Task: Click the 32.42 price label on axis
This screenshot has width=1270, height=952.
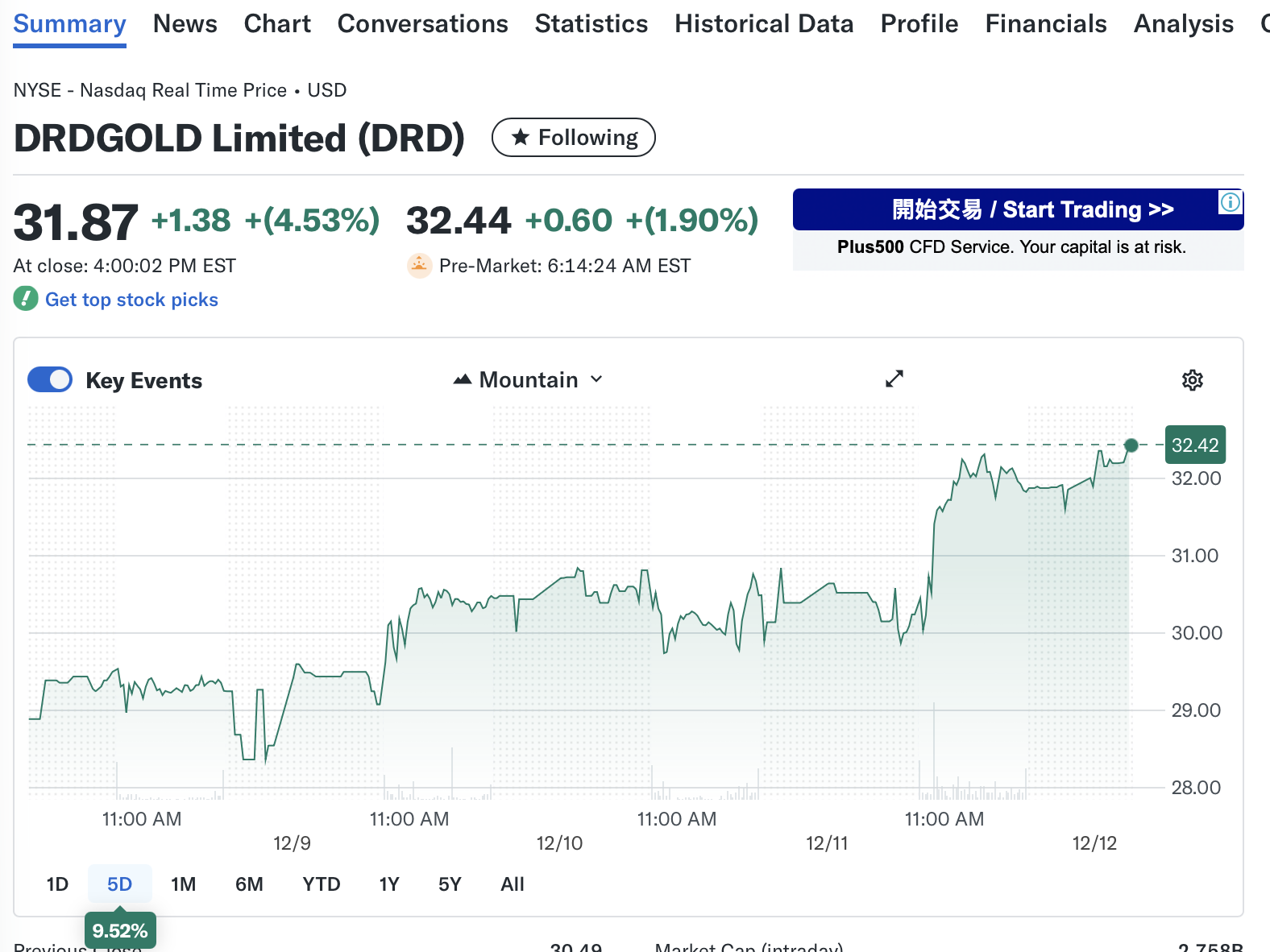Action: tap(1194, 445)
